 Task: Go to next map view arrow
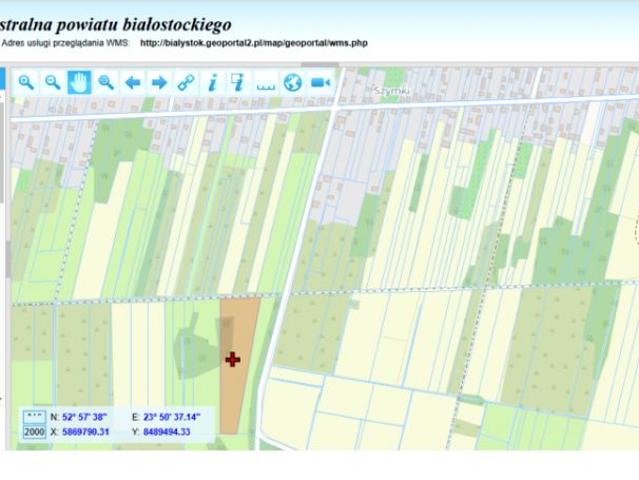point(159,83)
